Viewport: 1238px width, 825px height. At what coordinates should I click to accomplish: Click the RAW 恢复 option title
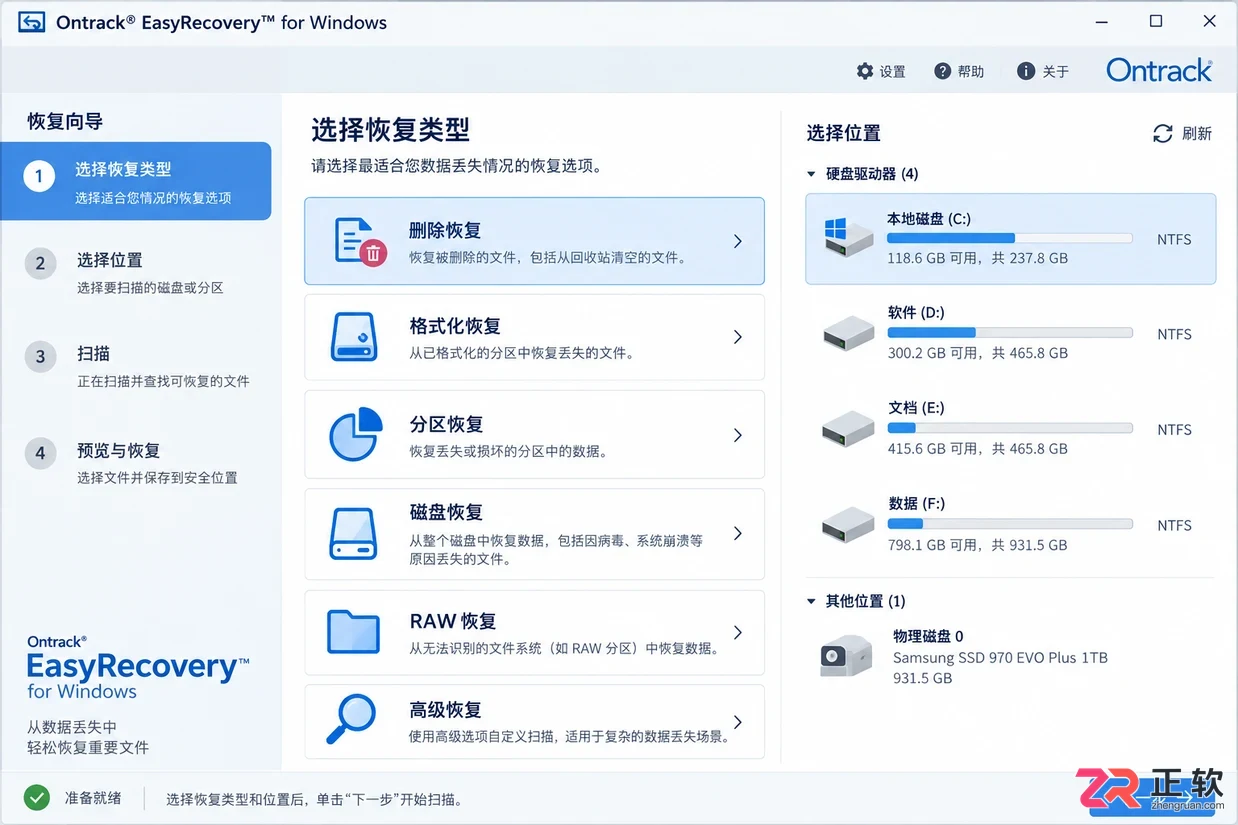click(x=452, y=621)
